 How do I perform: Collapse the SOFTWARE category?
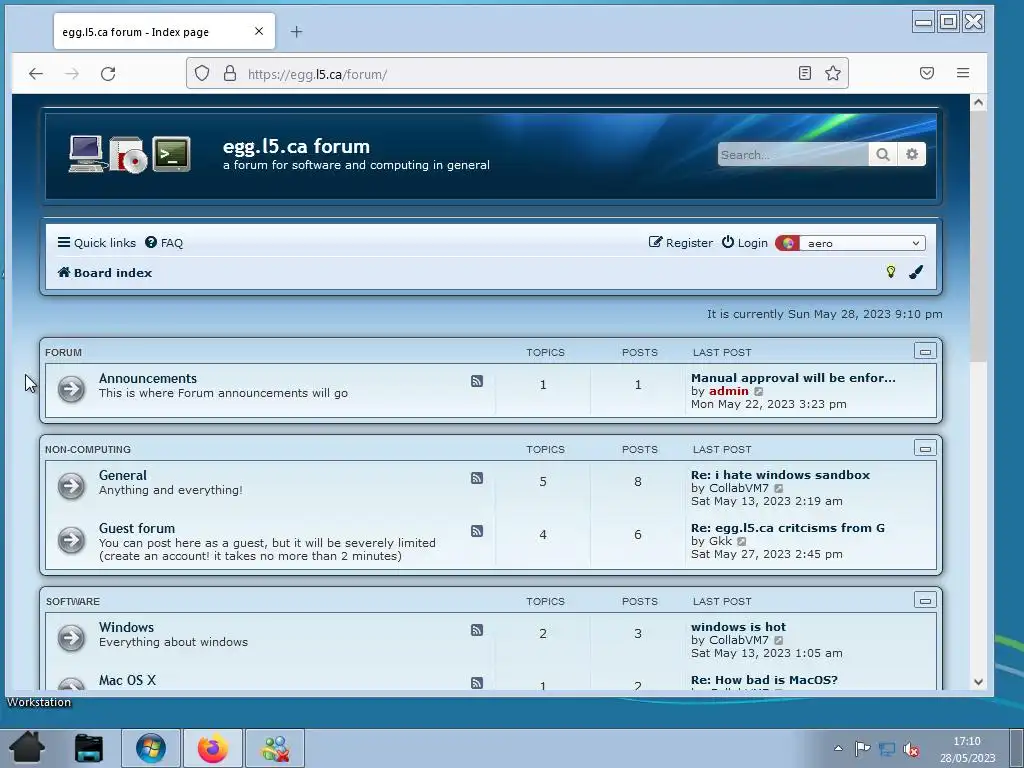click(925, 600)
